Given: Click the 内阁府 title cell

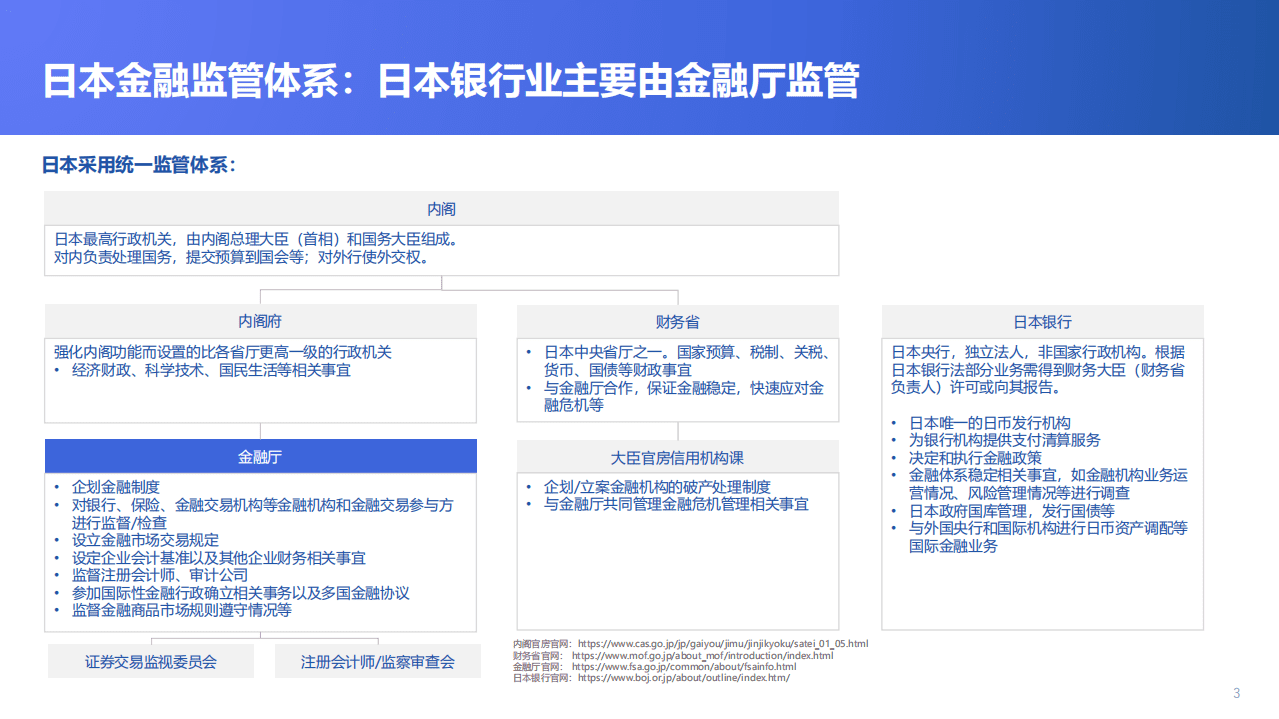Looking at the screenshot, I should point(260,321).
